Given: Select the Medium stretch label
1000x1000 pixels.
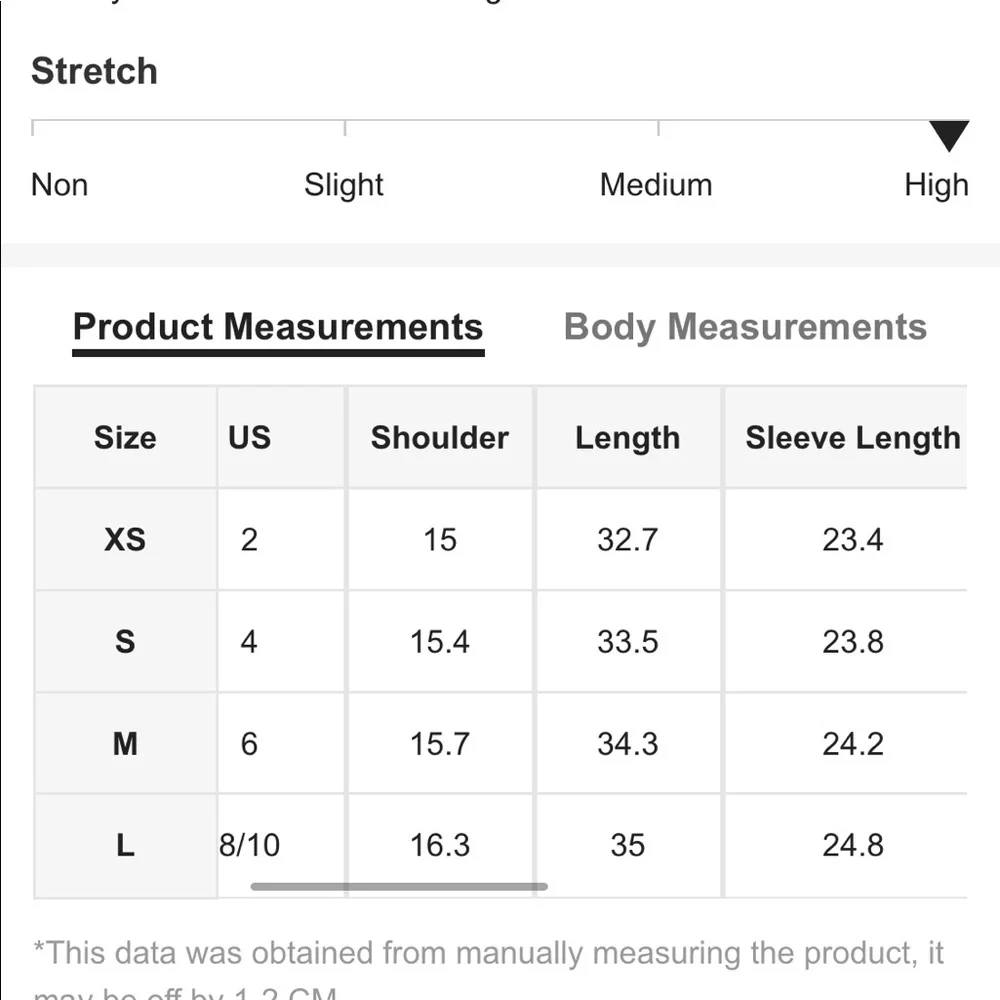Looking at the screenshot, I should (x=656, y=185).
